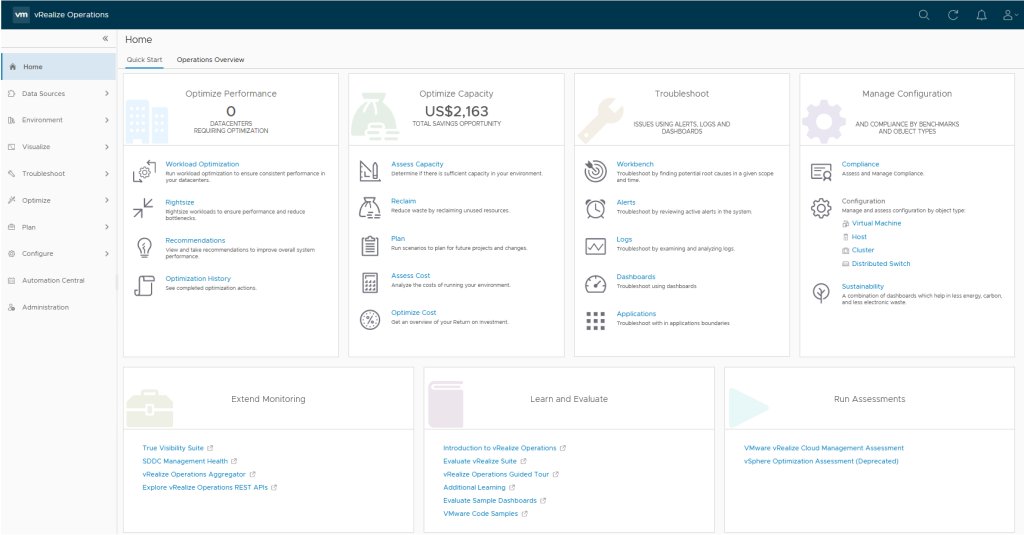This screenshot has height=535, width=1024.
Task: Click the Rightsize arrows icon
Action: click(143, 208)
